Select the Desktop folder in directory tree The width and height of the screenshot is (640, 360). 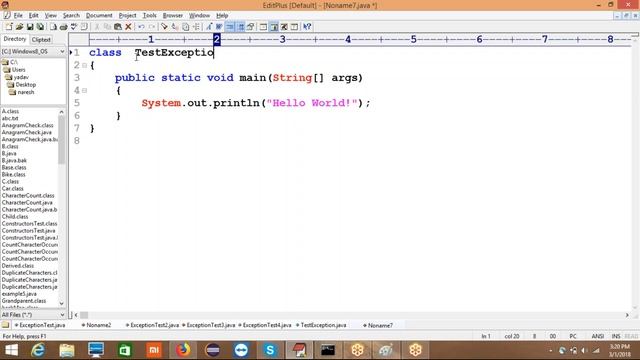tap(22, 85)
